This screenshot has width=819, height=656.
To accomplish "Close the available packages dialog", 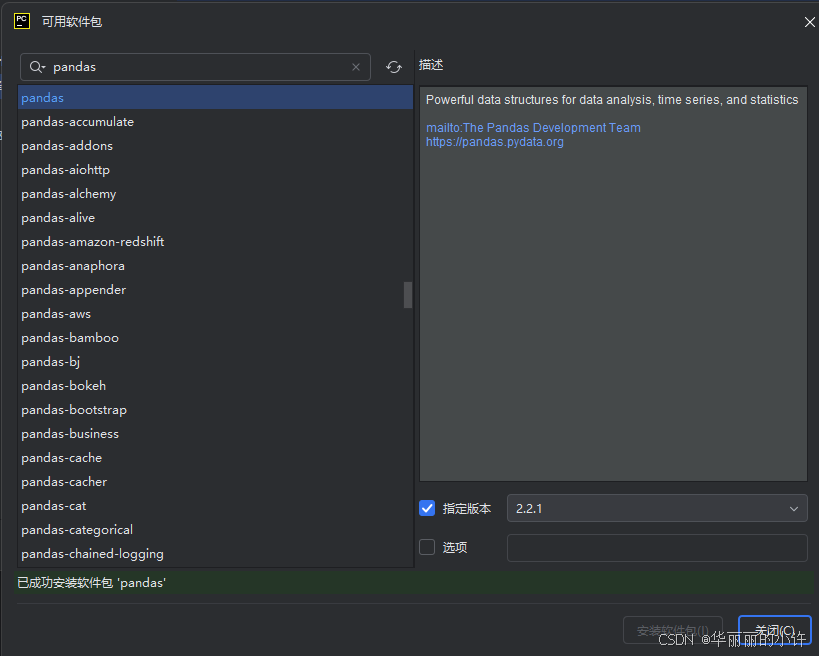I will click(809, 22).
